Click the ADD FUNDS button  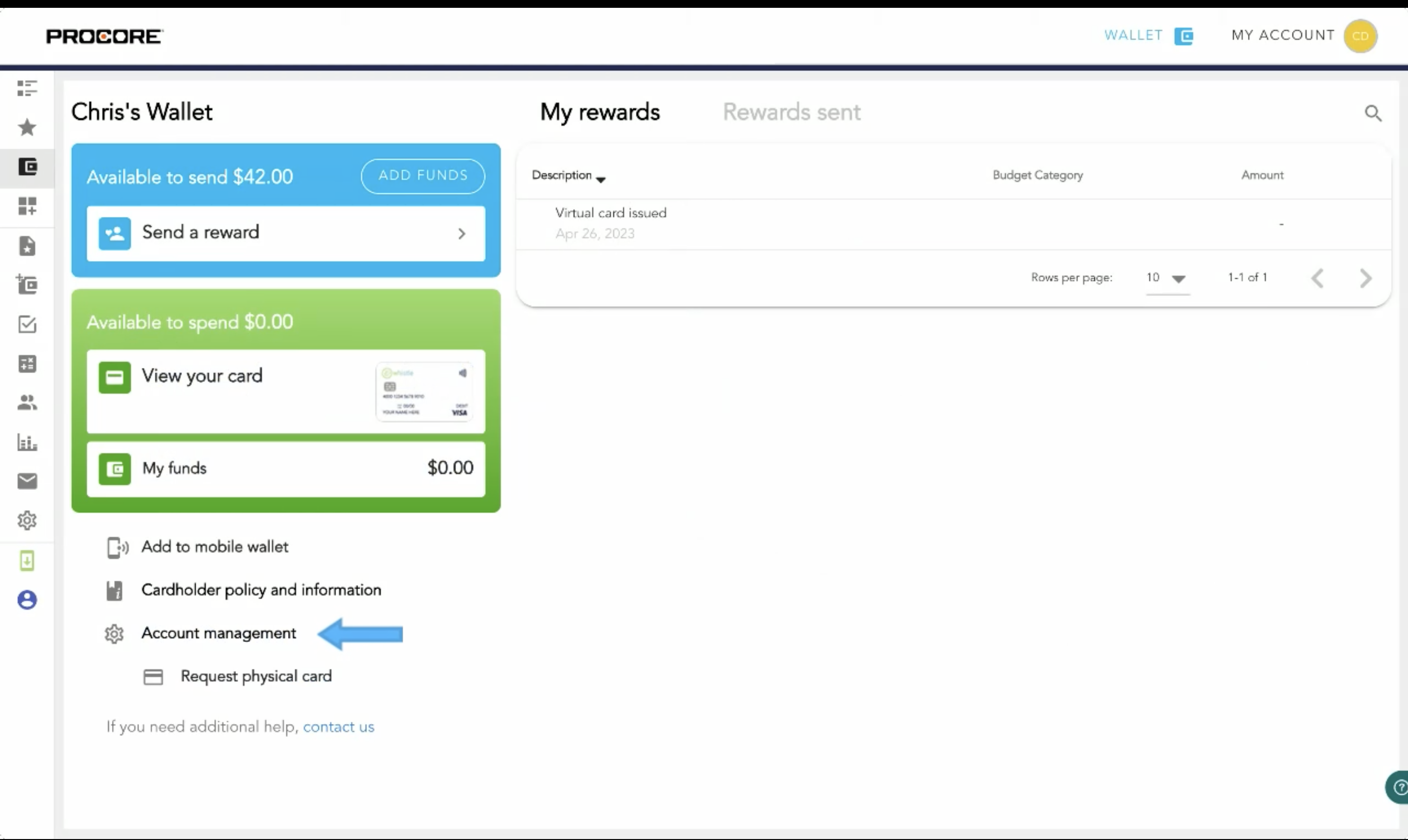(x=423, y=176)
